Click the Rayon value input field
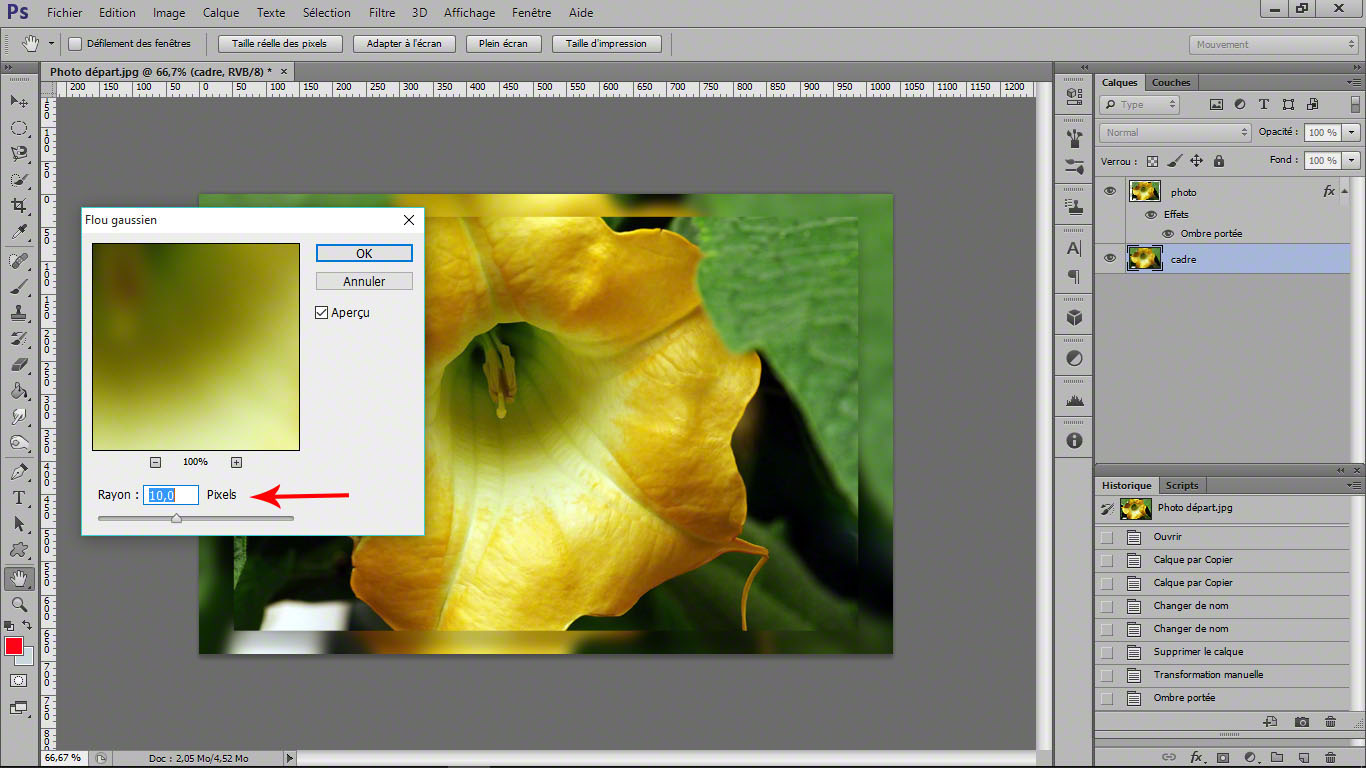The image size is (1366, 768). point(171,495)
